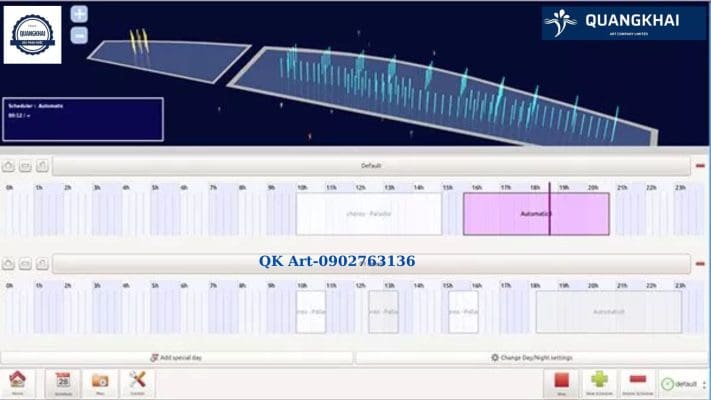Click the current-time marker line on timeline
Image resolution: width=711 pixels, height=400 pixels.
click(550, 209)
